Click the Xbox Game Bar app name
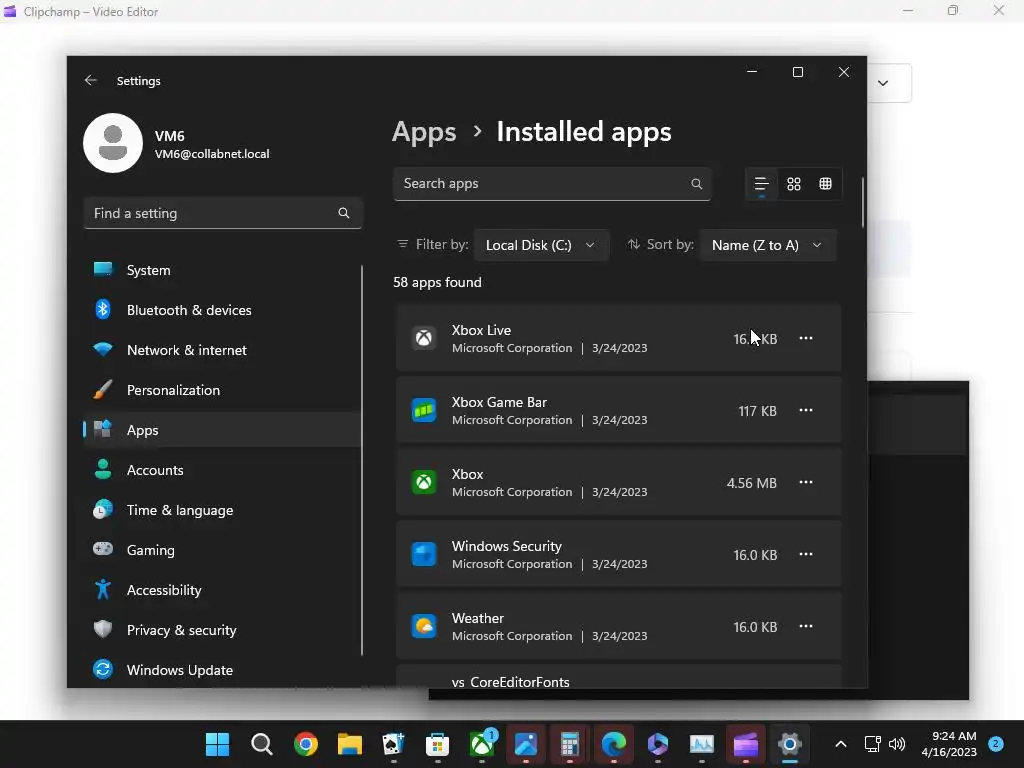This screenshot has width=1024, height=768. pos(499,402)
